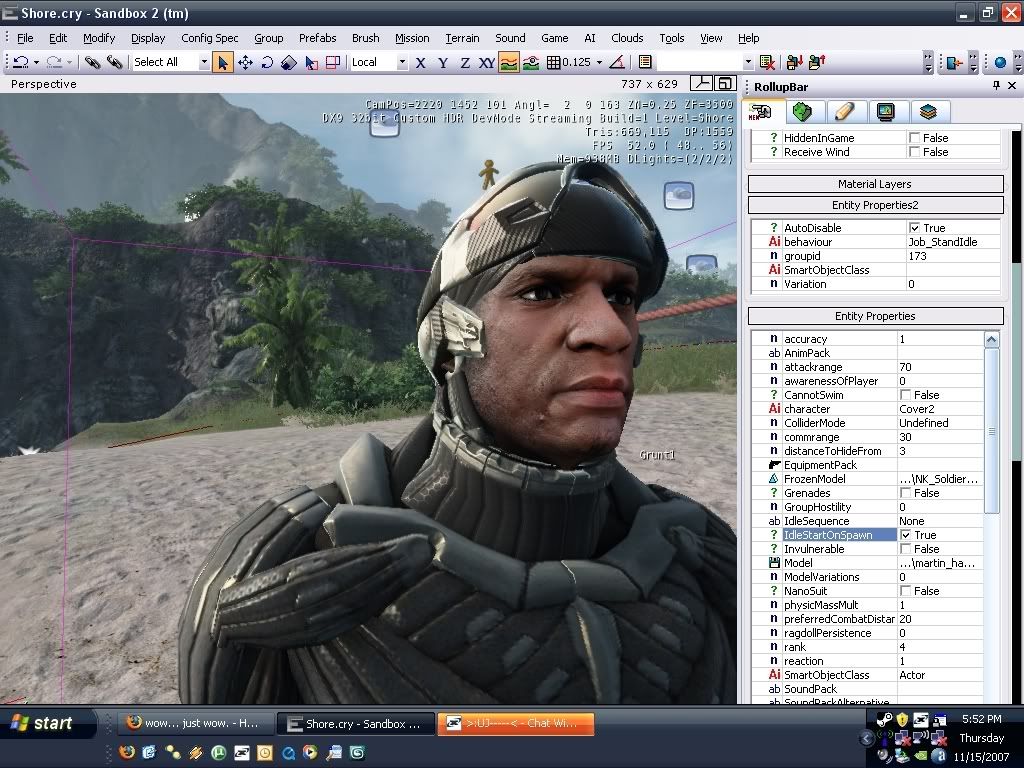The width and height of the screenshot is (1024, 768).
Task: Click the Load Selected Objects icon
Action: [x=817, y=62]
